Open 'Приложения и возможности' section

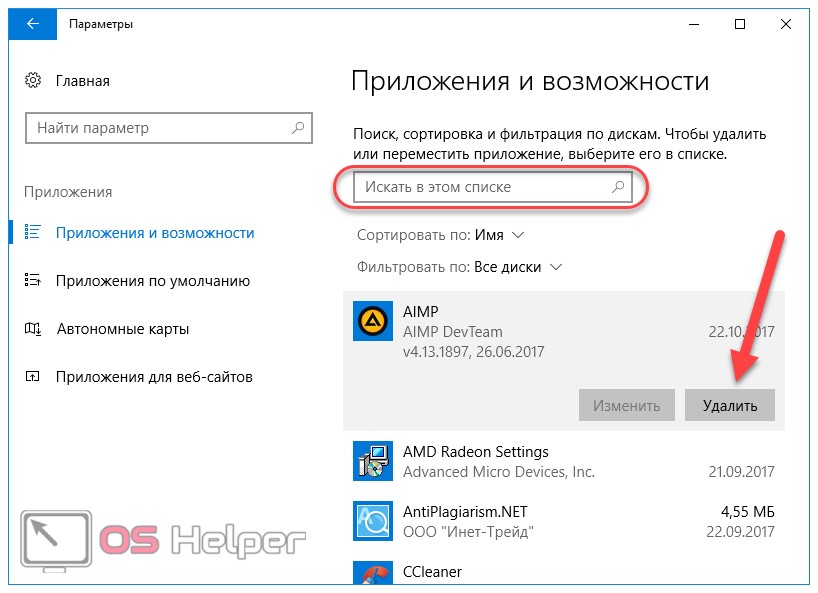[x=155, y=233]
